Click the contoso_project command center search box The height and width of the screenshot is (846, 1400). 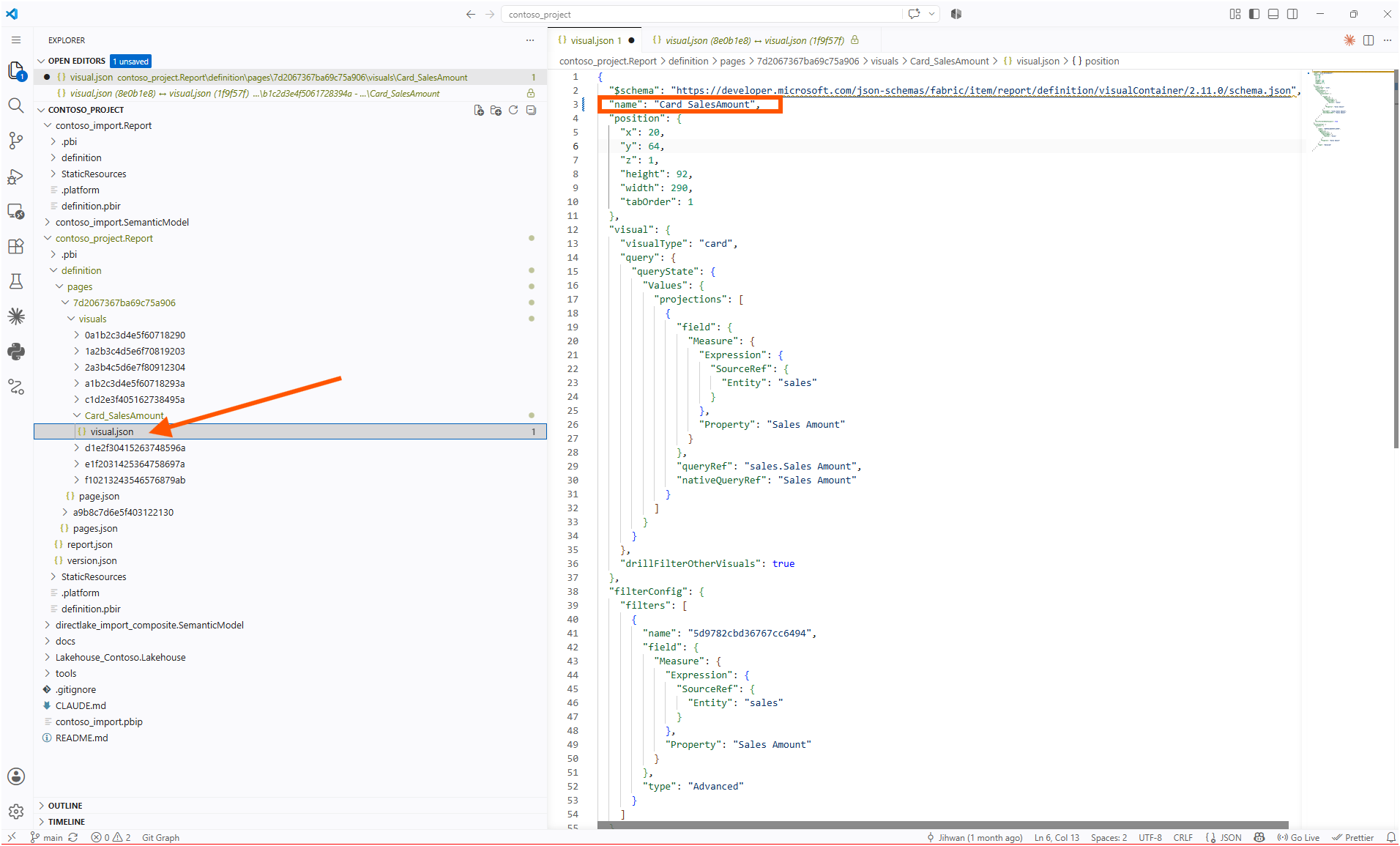[701, 14]
